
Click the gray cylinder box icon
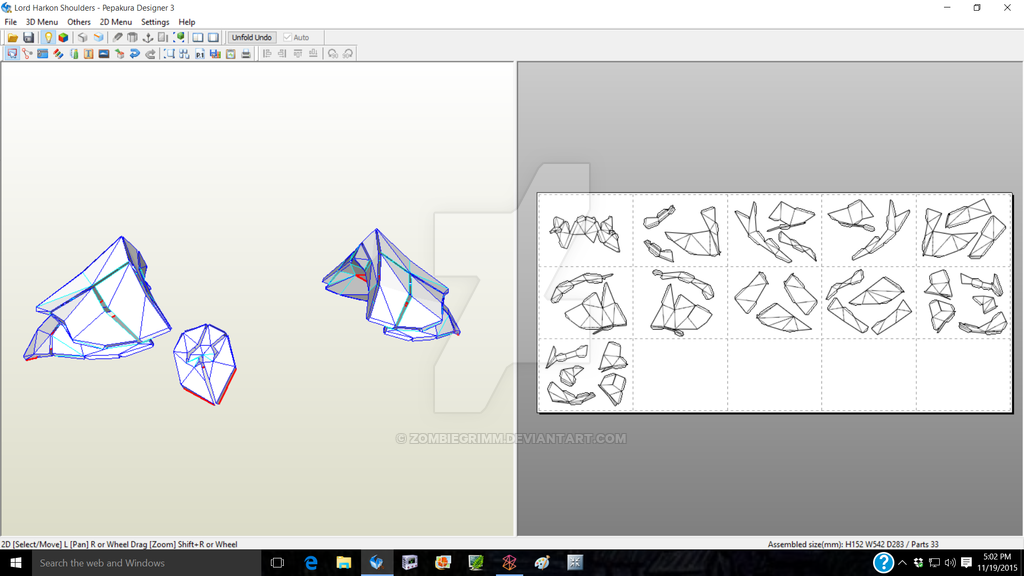133,37
